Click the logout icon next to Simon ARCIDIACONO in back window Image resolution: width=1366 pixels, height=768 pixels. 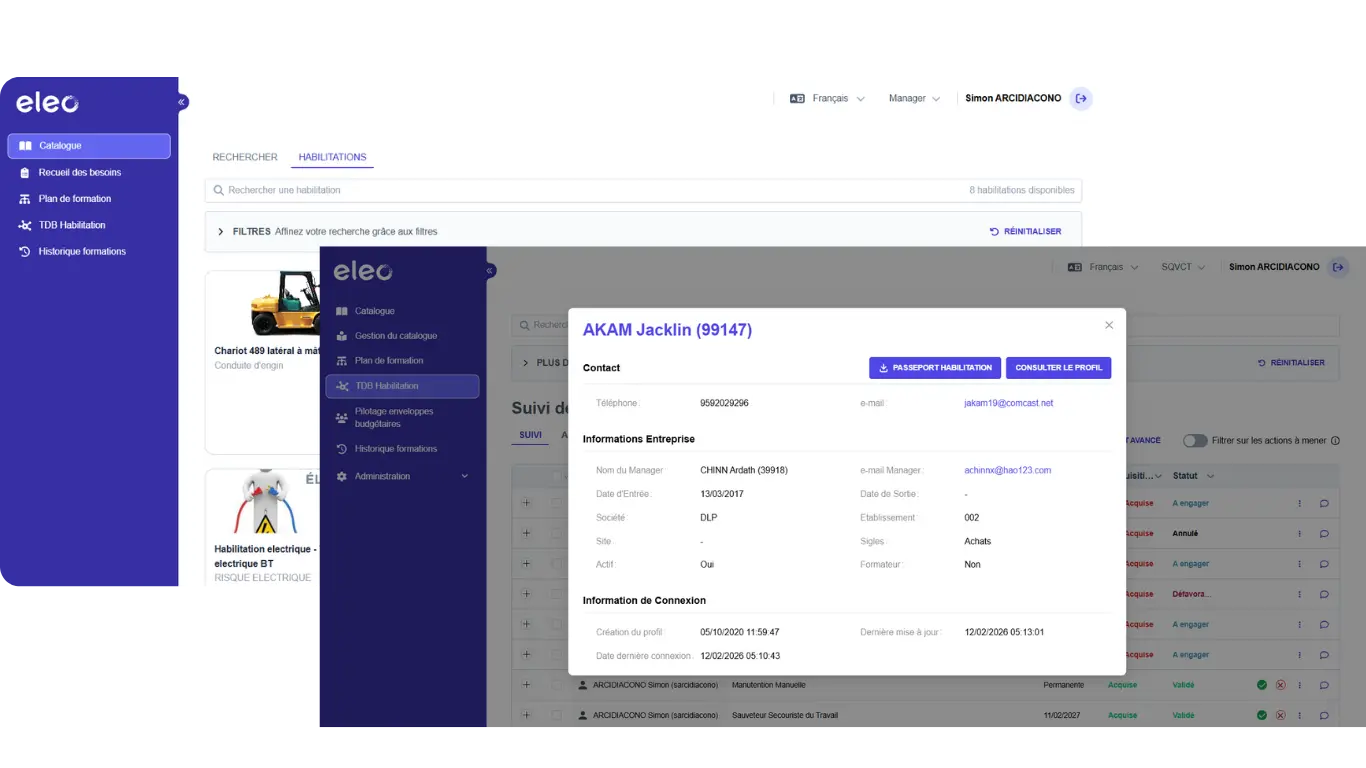pos(1081,98)
